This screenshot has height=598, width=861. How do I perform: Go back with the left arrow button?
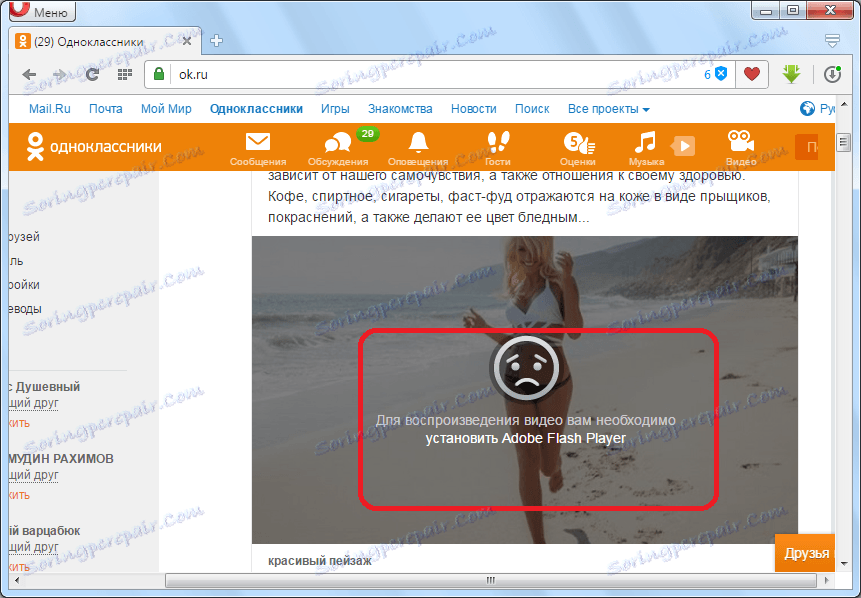(29, 74)
